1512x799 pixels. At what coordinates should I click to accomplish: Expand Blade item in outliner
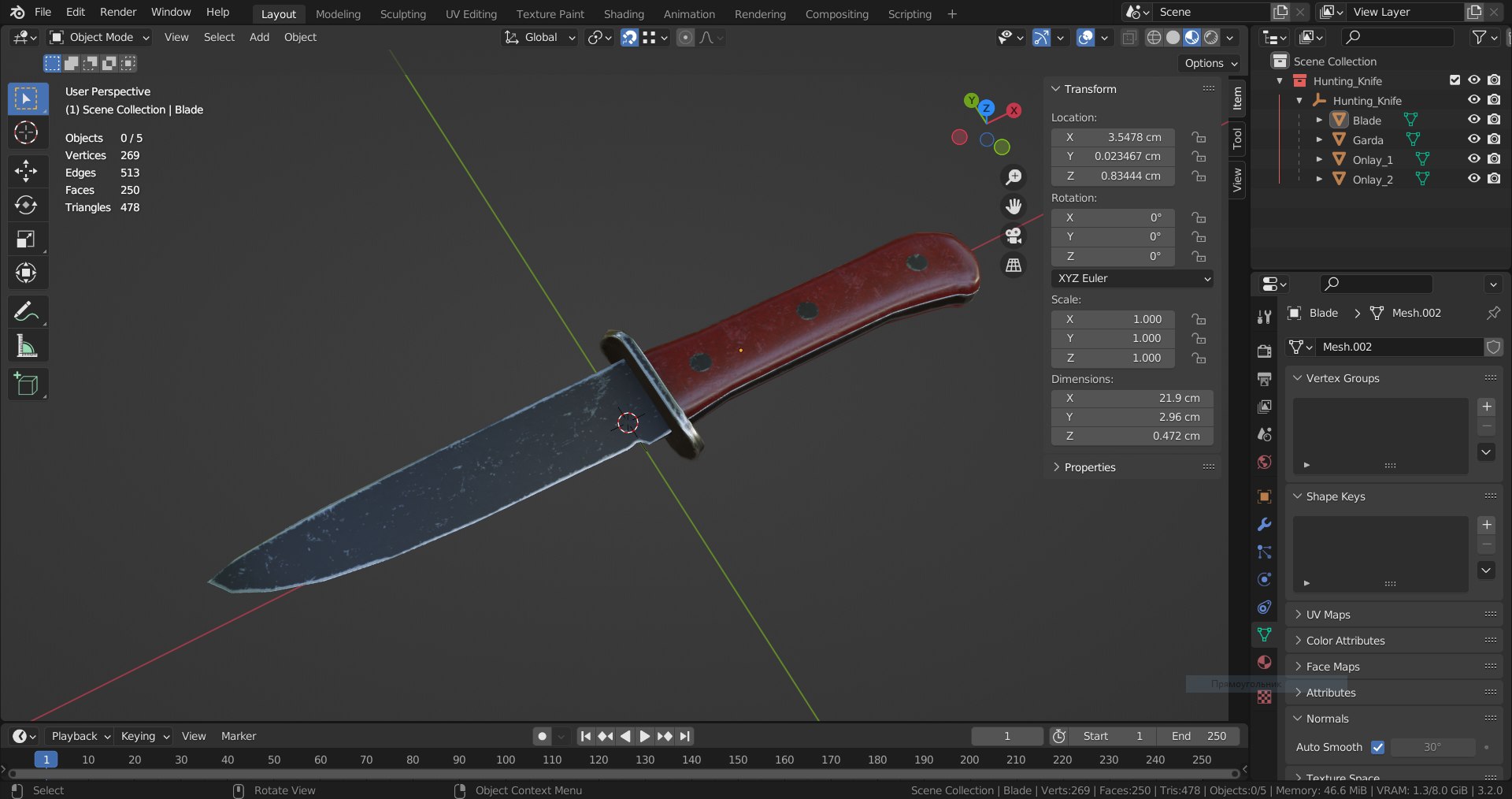tap(1319, 120)
